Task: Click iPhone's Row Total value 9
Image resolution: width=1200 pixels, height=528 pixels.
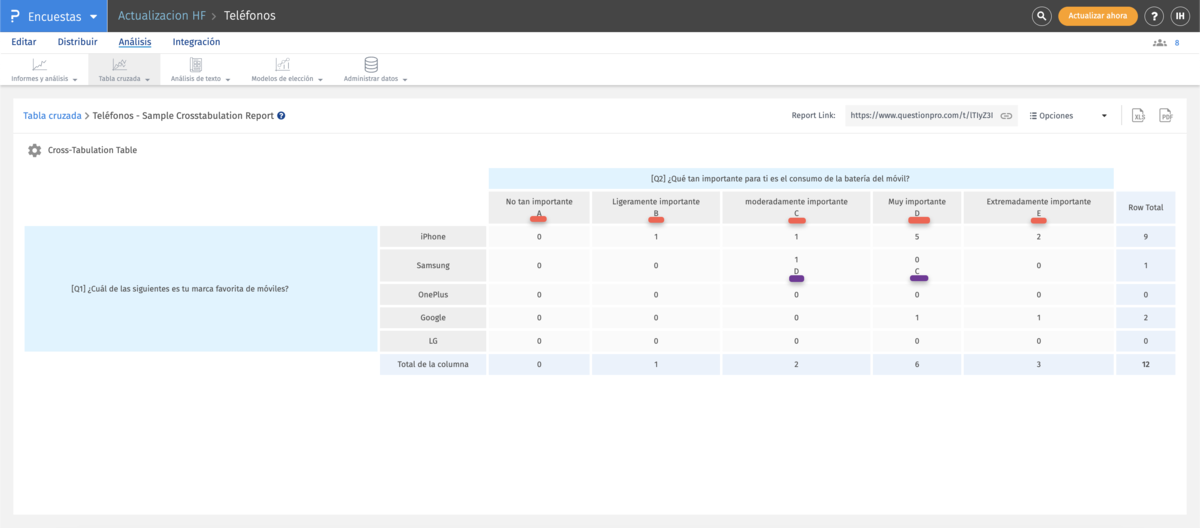Action: click(x=1146, y=237)
